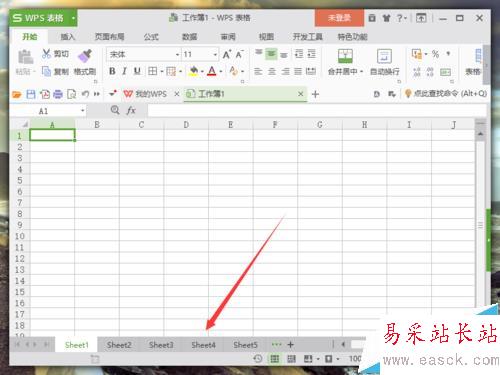Screen dimensions: 500x375
Task: Align text left
Action: point(258,71)
